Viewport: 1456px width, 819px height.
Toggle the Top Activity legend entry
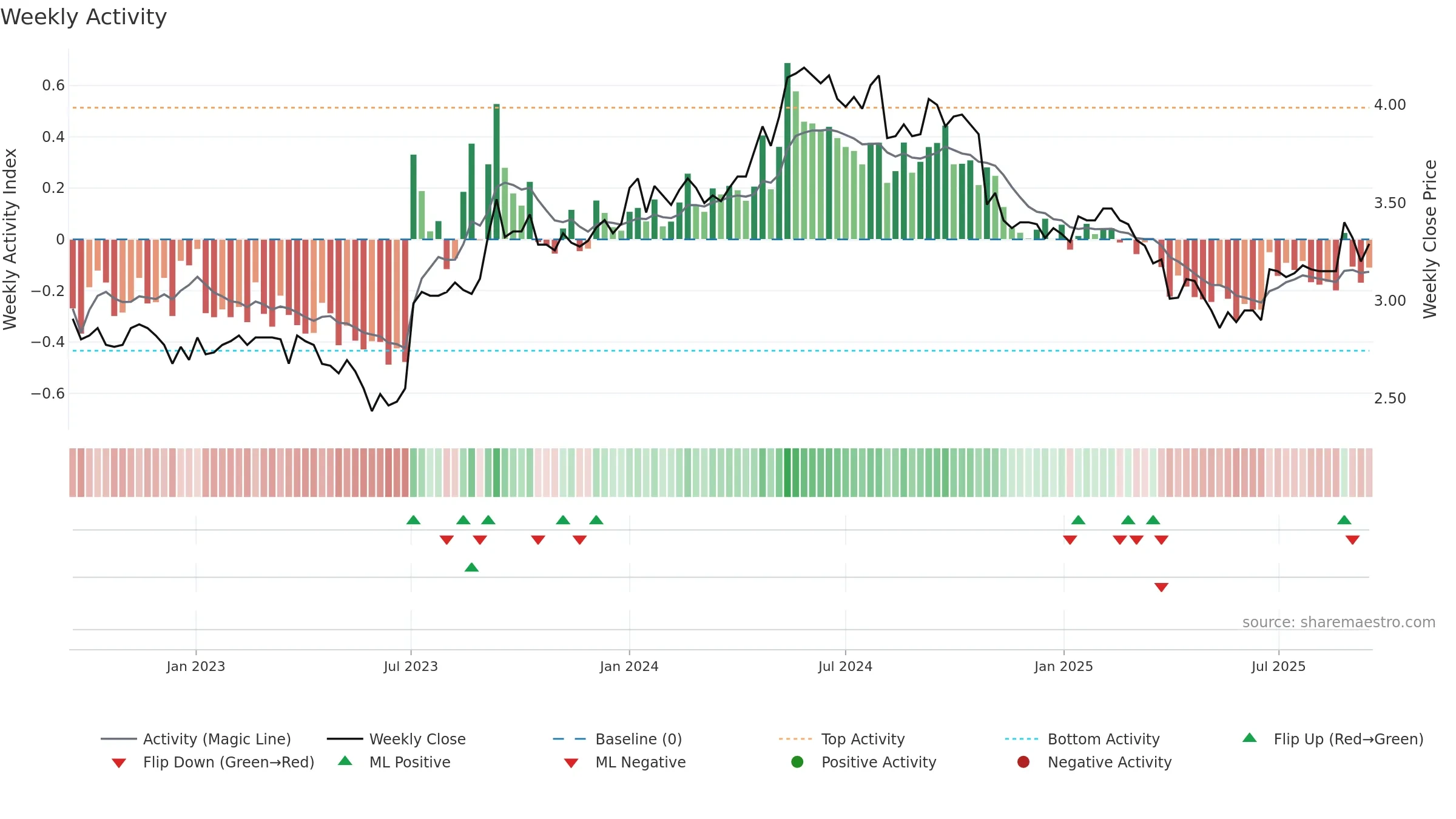(x=842, y=739)
